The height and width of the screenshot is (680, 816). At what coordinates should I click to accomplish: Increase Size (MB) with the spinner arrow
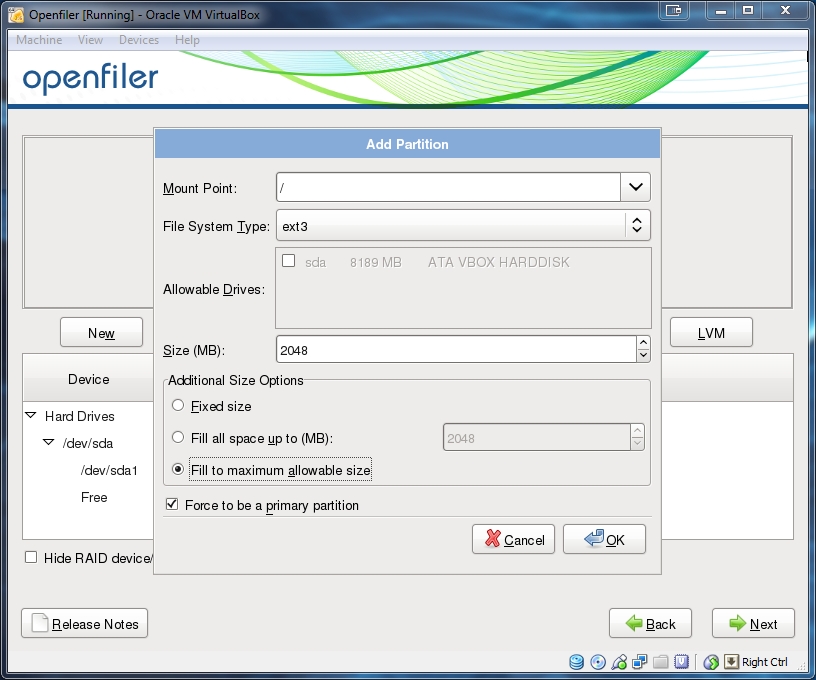643,343
